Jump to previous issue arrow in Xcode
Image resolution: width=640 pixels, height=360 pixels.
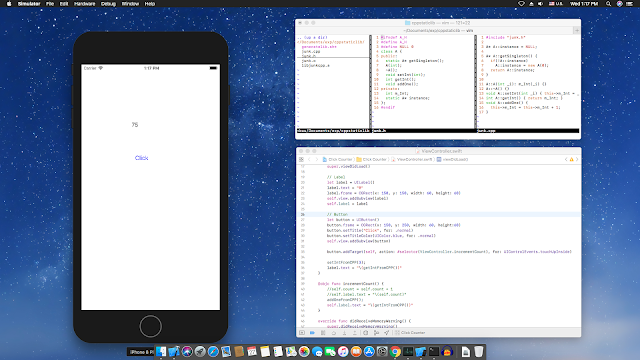pos(566,159)
